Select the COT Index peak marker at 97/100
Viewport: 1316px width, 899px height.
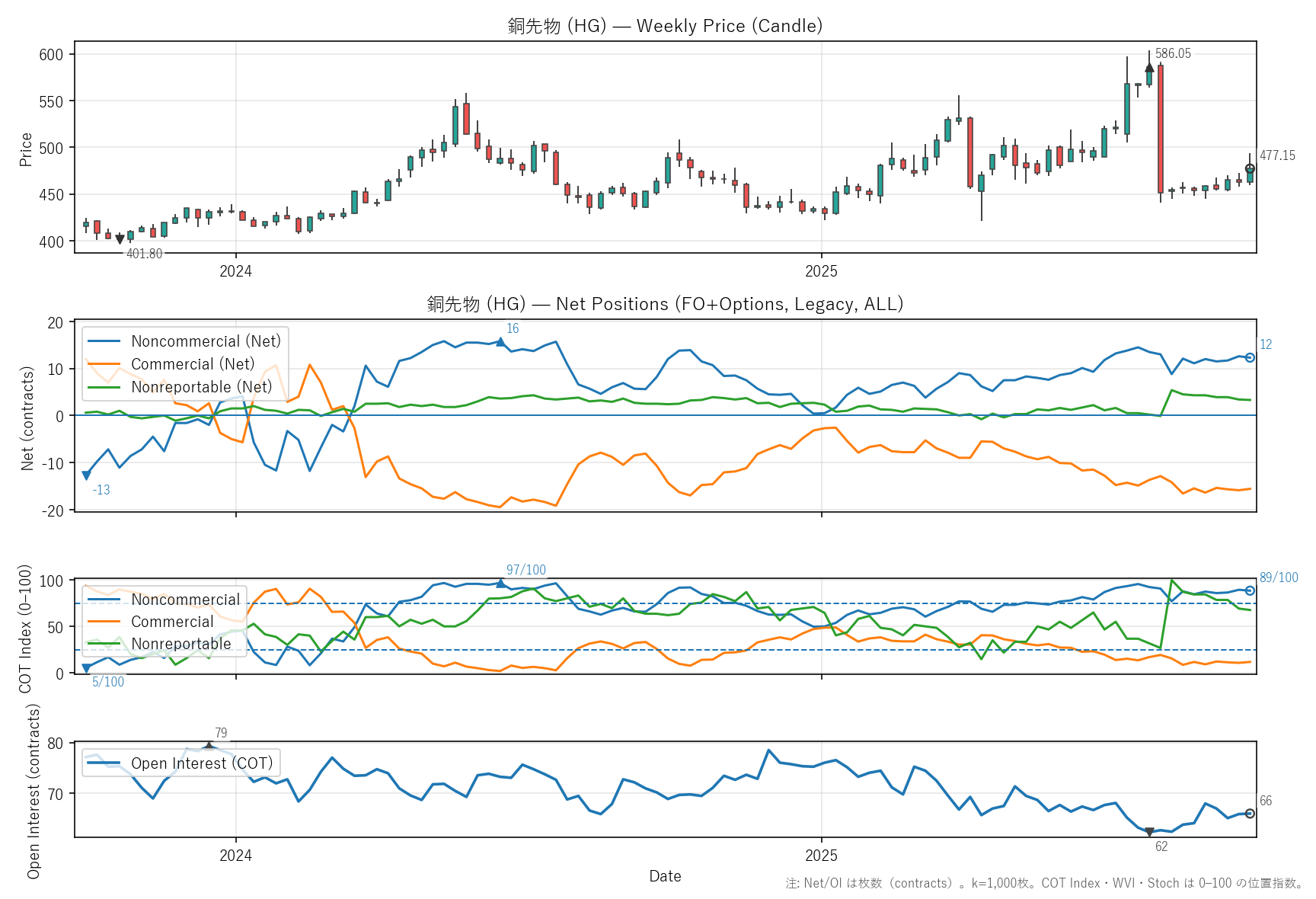click(500, 584)
